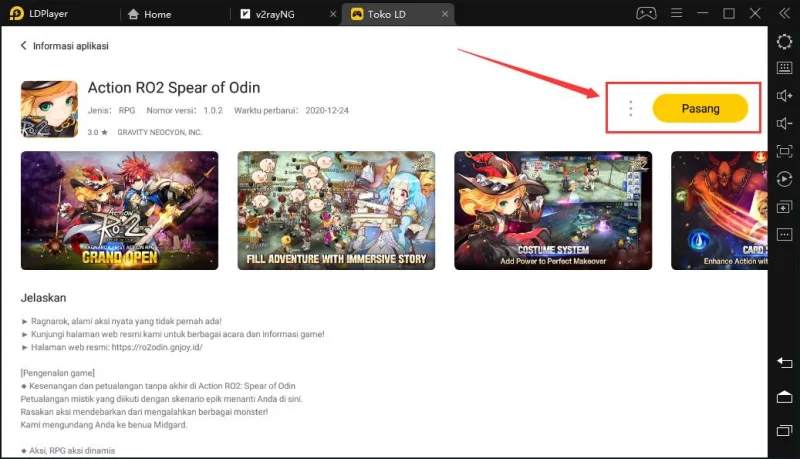Viewport: 800px width, 459px height.
Task: Tap the recent apps button in sidebar
Action: point(784,430)
